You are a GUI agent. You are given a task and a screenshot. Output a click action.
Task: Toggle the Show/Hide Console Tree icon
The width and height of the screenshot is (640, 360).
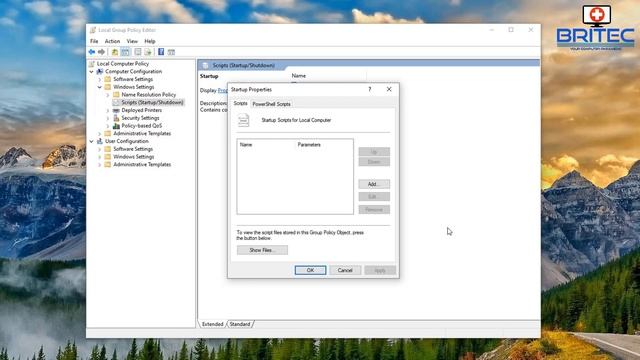point(125,52)
